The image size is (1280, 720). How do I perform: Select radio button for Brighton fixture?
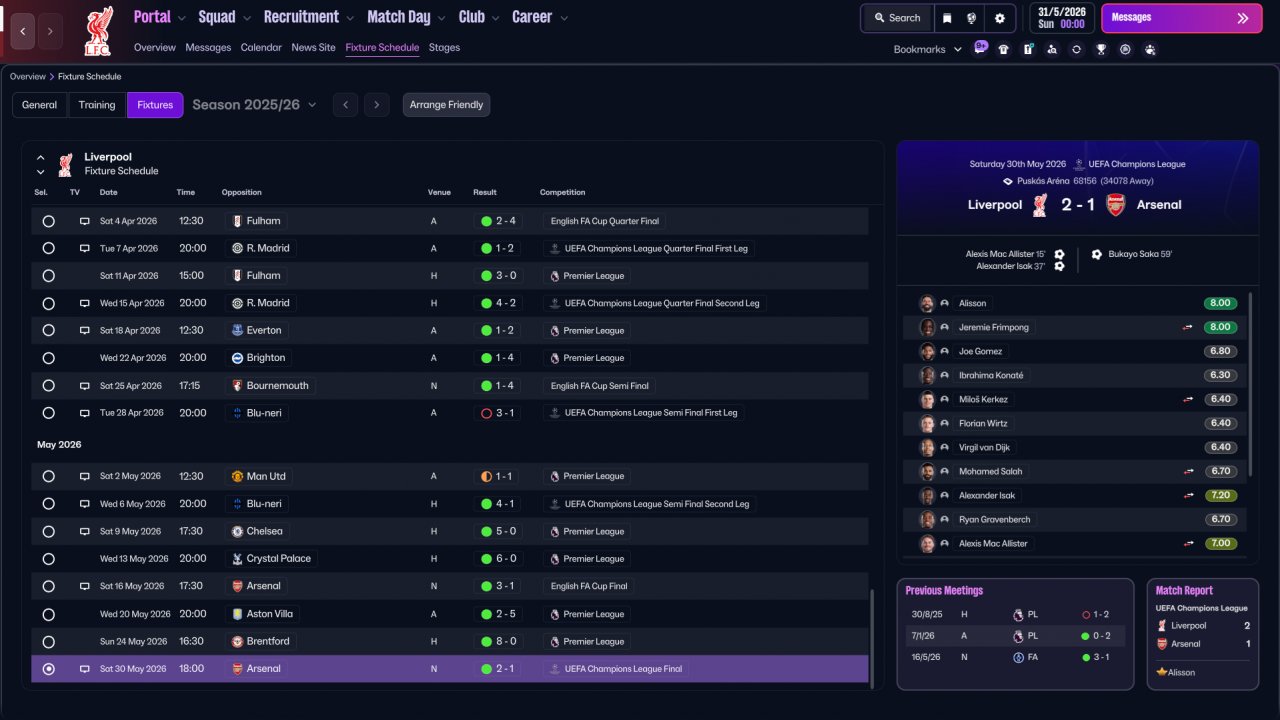pos(48,358)
